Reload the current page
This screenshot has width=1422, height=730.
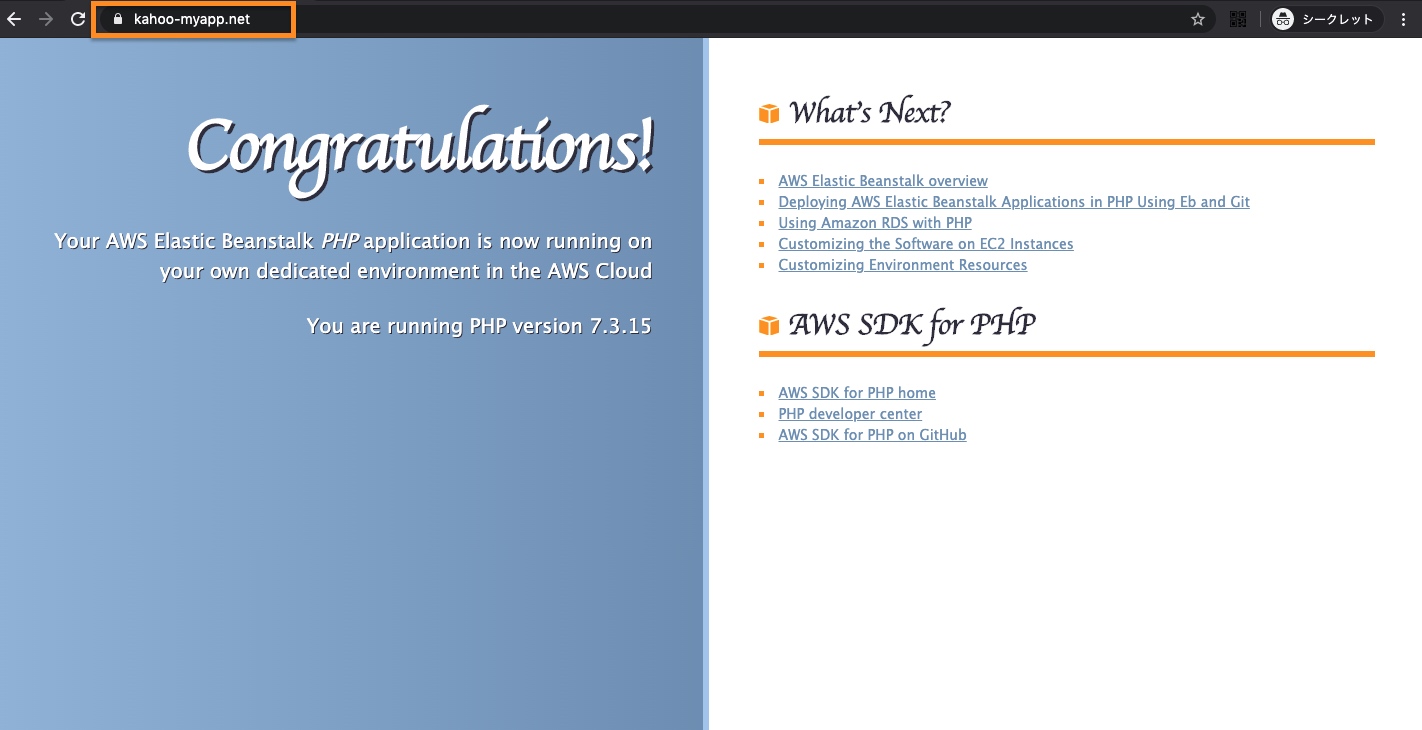tap(77, 19)
